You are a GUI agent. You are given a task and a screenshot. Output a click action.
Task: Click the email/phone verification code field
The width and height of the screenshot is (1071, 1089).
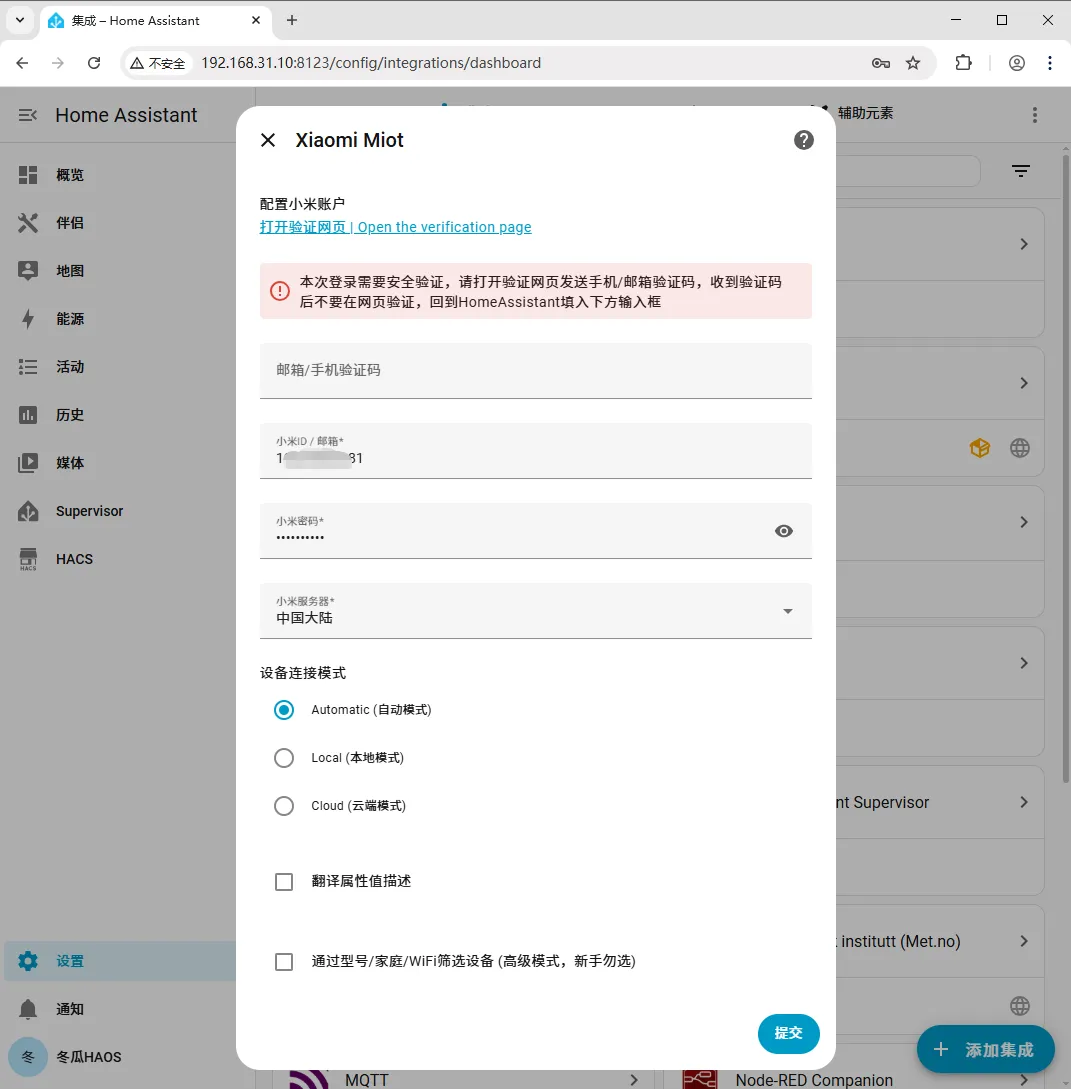tap(536, 371)
